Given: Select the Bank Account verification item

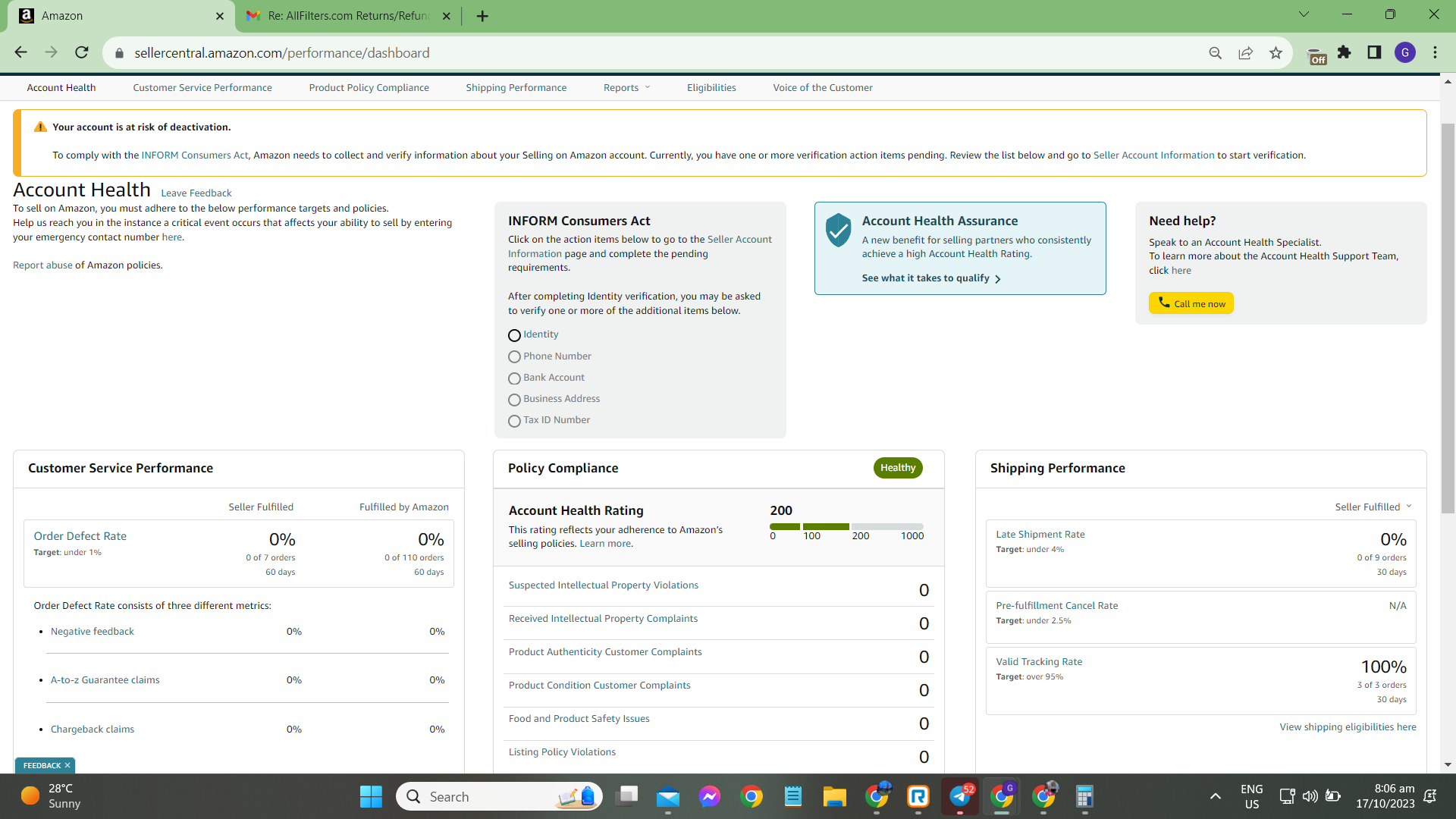Looking at the screenshot, I should [514, 378].
